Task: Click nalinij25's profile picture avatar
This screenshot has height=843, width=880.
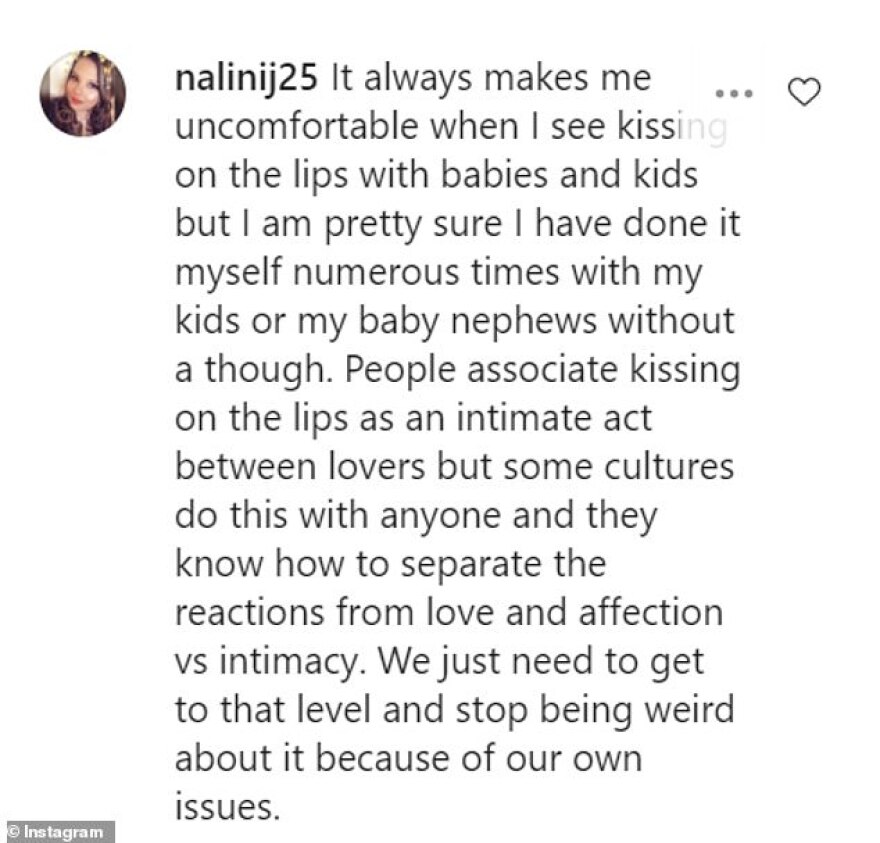Action: tap(83, 93)
